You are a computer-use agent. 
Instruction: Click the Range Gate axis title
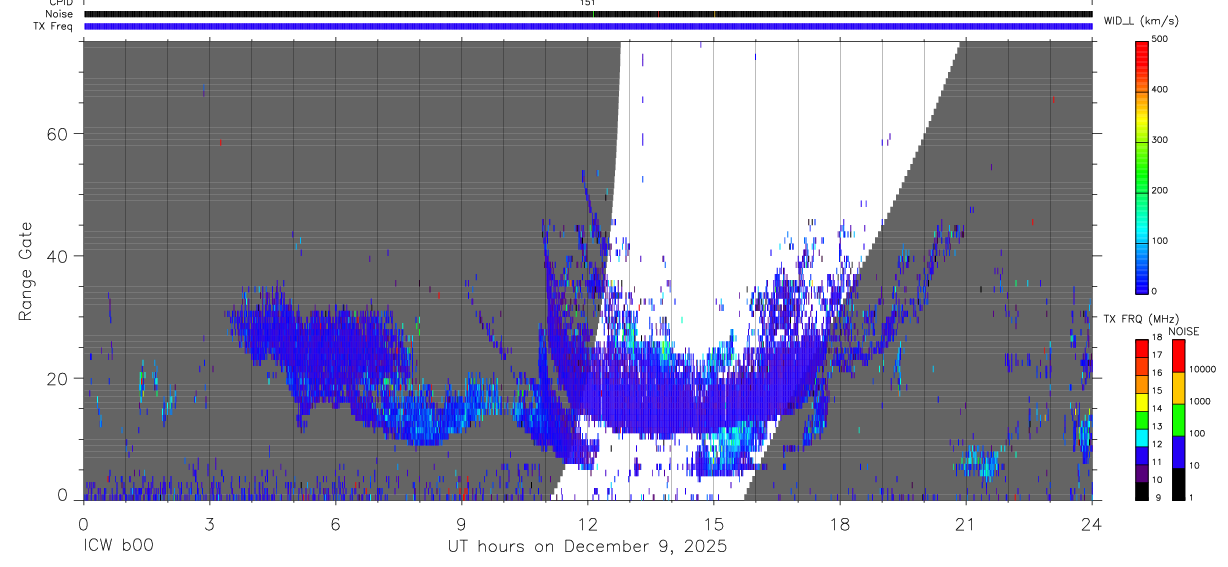pos(26,271)
